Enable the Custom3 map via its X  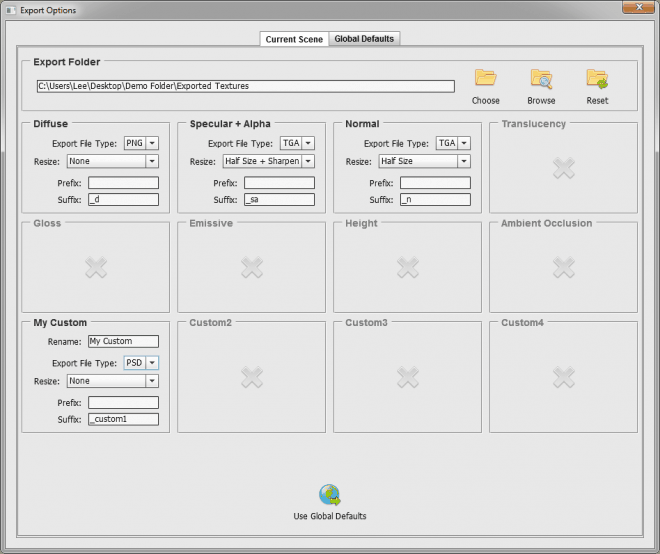click(x=408, y=377)
